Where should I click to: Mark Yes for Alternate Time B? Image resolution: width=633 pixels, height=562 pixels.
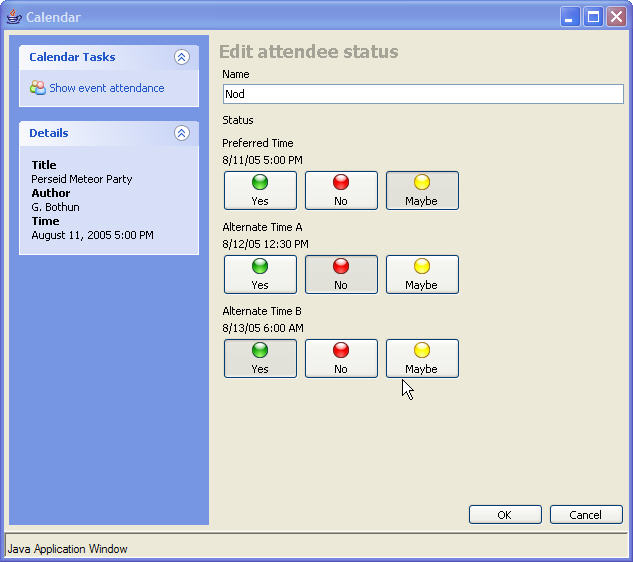[260, 359]
